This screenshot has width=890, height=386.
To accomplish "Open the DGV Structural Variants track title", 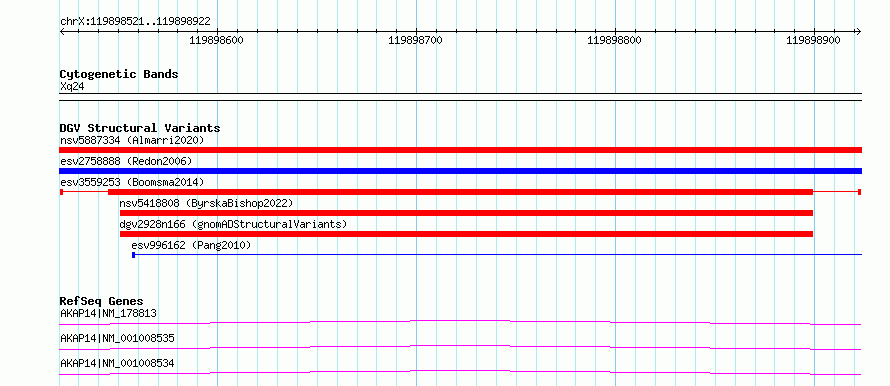I will coord(140,128).
